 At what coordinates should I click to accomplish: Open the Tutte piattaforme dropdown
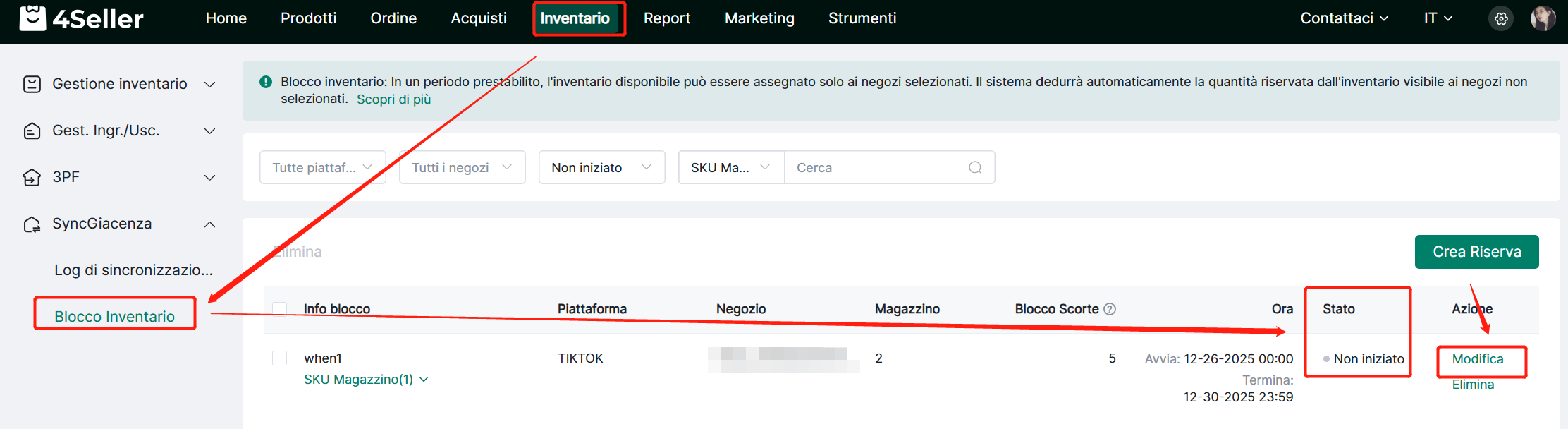point(322,167)
